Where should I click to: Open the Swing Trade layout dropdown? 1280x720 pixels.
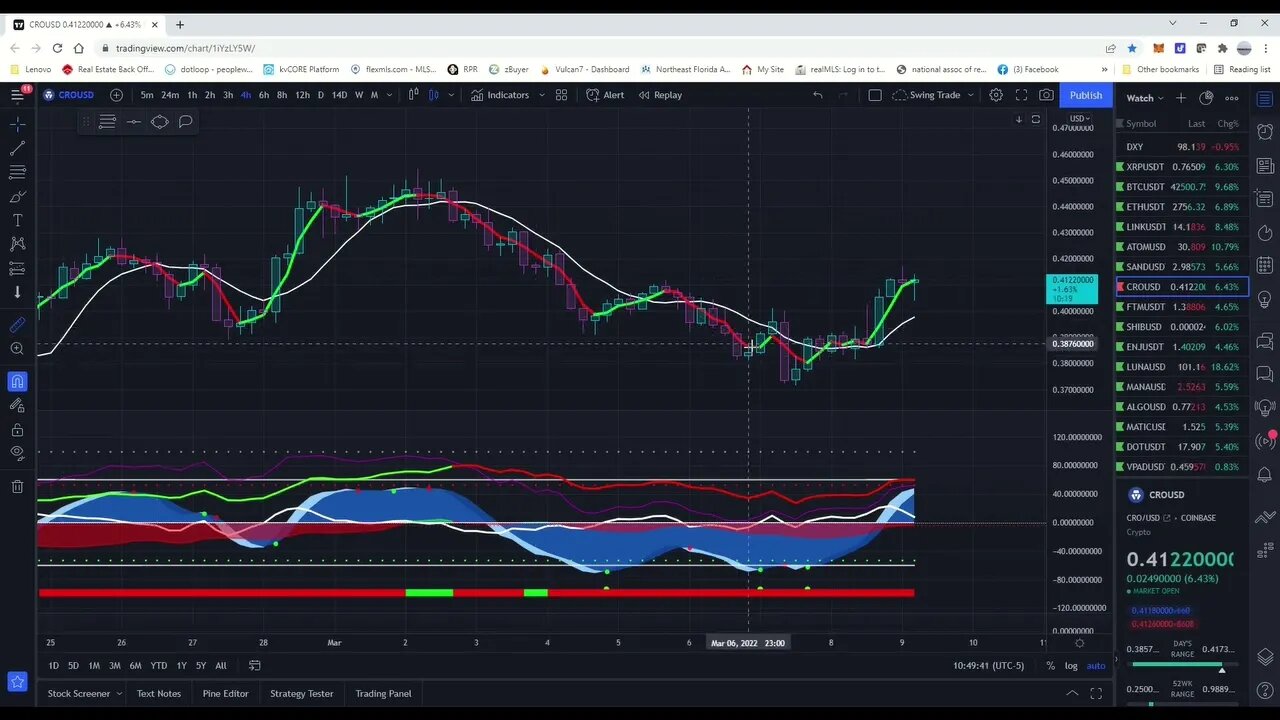tap(932, 95)
